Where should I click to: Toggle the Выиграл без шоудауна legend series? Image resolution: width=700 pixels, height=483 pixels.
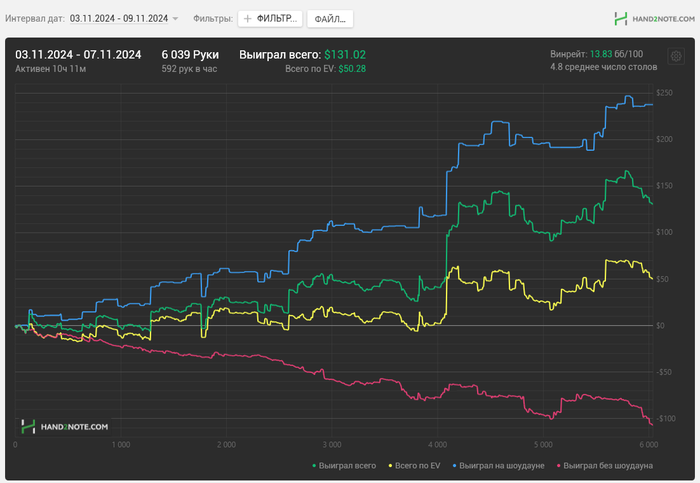tap(605, 466)
